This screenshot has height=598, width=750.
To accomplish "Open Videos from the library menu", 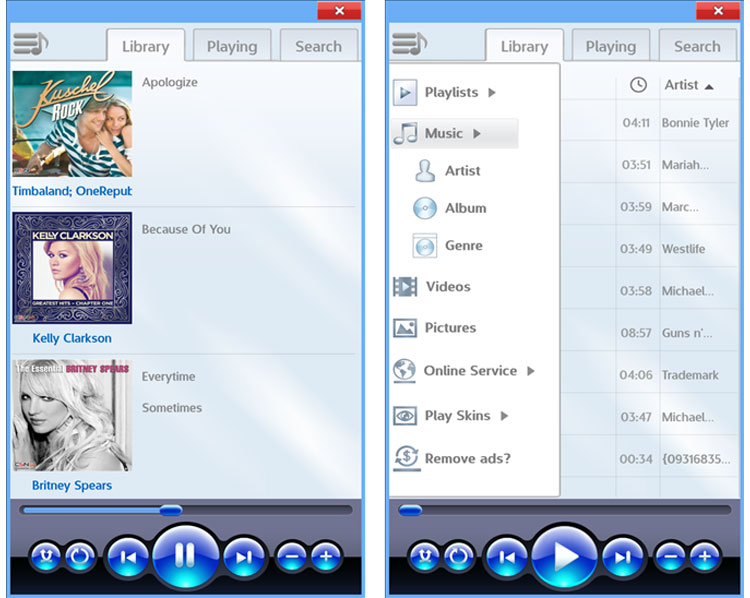I will click(x=447, y=287).
